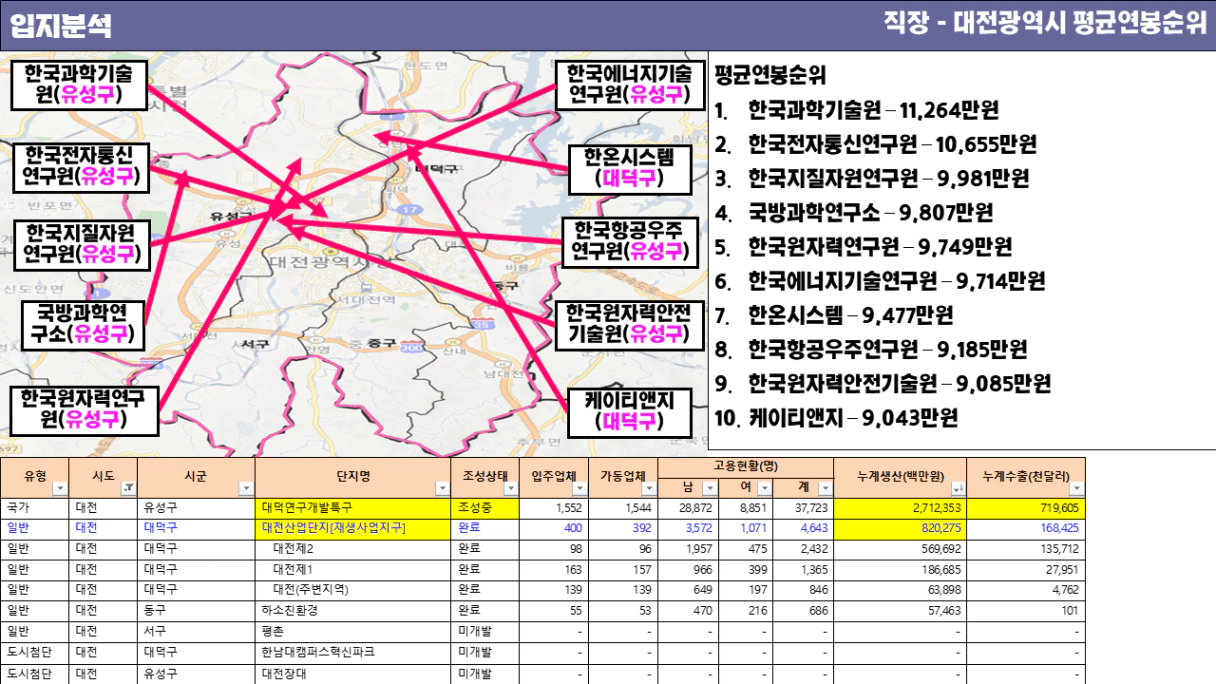Screen dimensions: 1216x684
Task: Select the 국방과학연구소(유성구) map label box
Action: [x=84, y=324]
